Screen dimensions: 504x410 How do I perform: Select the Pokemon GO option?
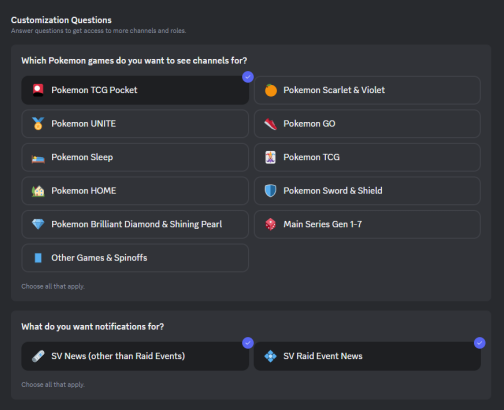pyautogui.click(x=367, y=124)
